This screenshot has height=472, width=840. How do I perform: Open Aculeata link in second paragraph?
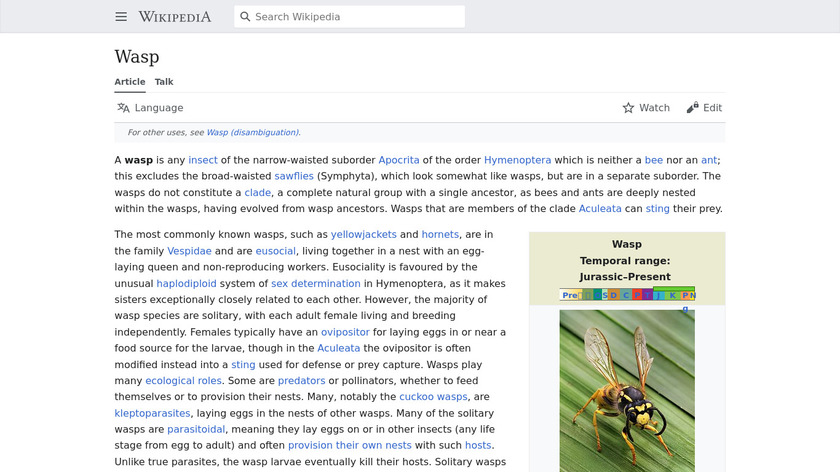[339, 348]
